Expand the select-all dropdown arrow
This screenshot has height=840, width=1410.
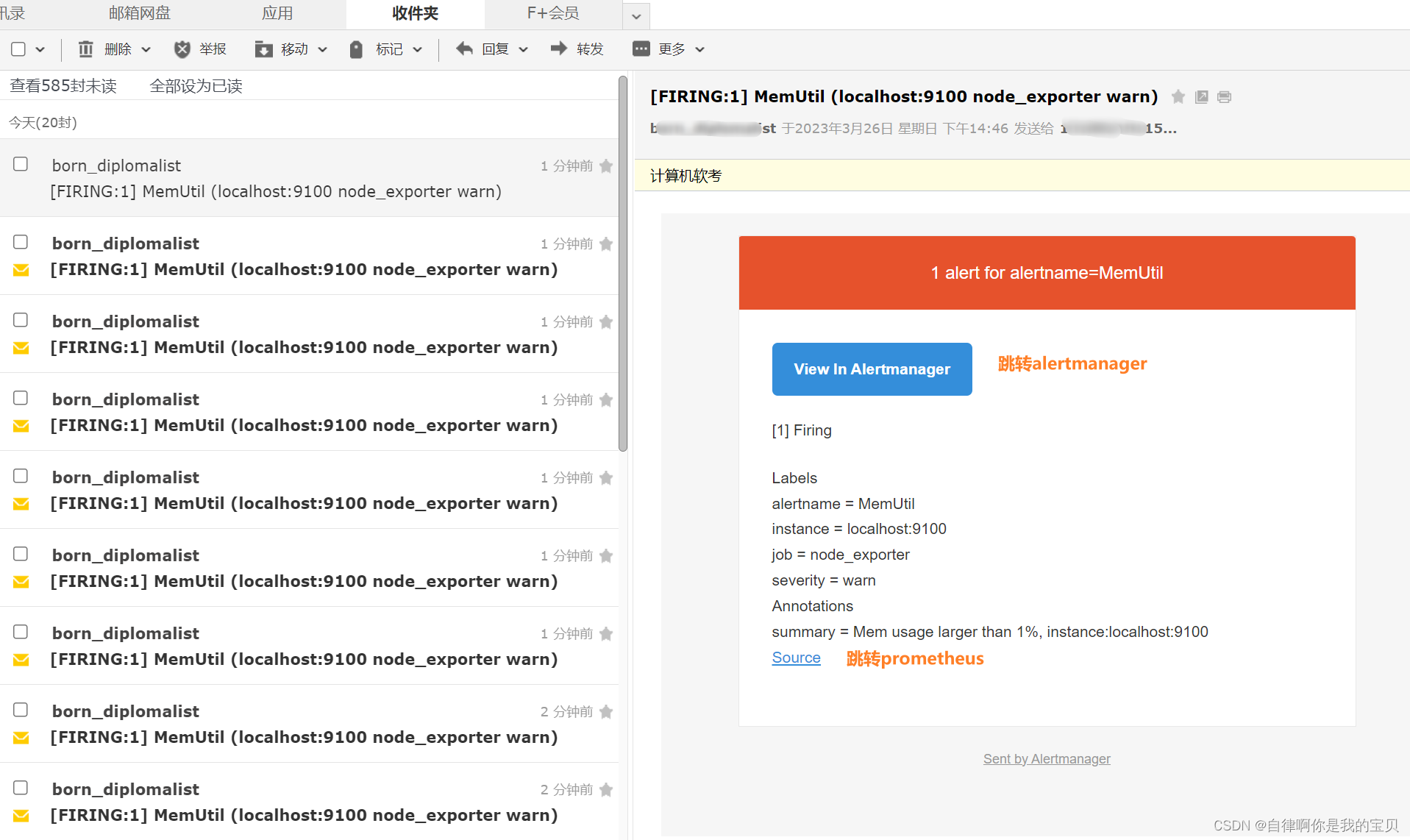[x=40, y=50]
